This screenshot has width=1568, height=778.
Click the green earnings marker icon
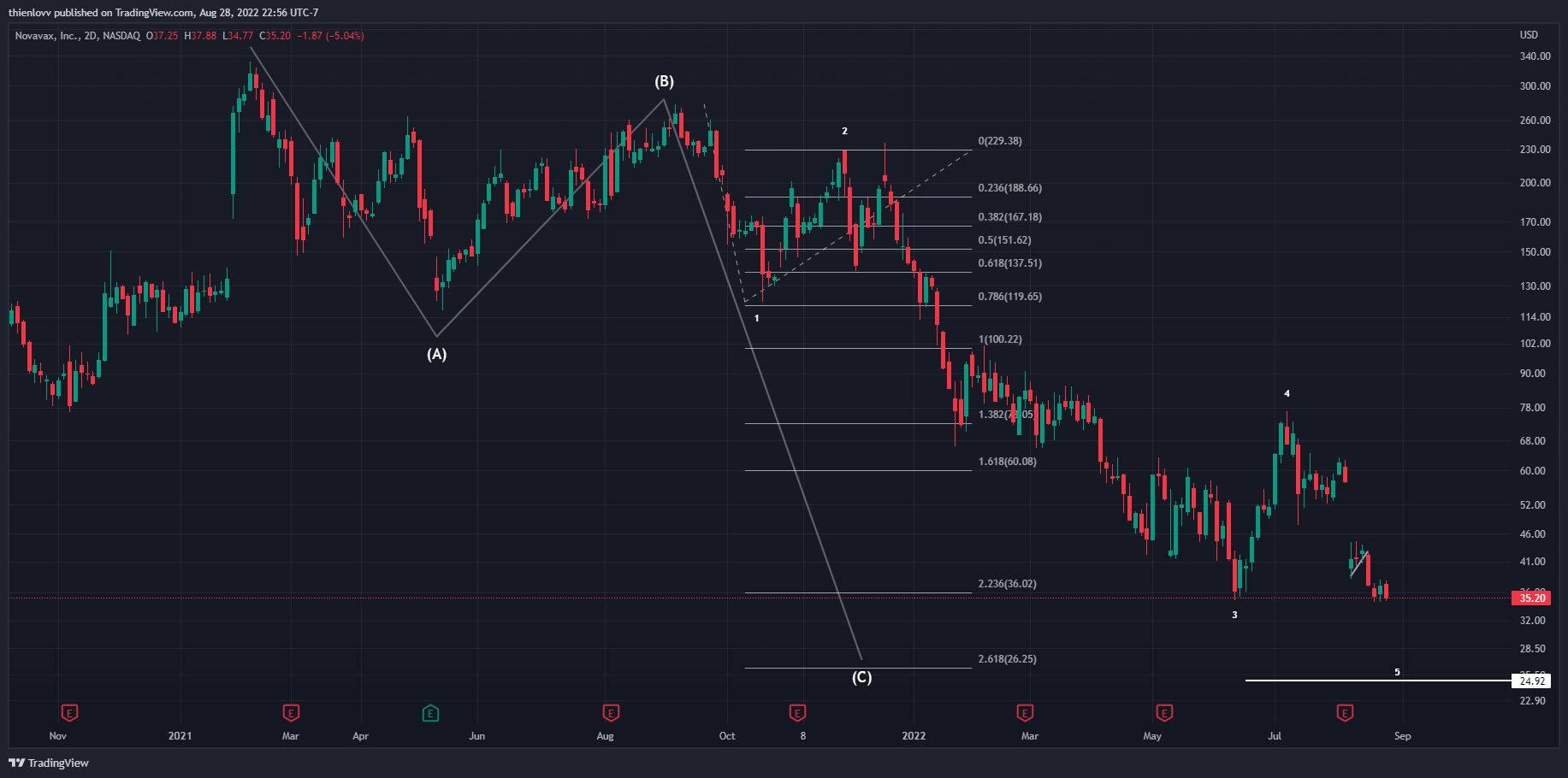coord(430,712)
